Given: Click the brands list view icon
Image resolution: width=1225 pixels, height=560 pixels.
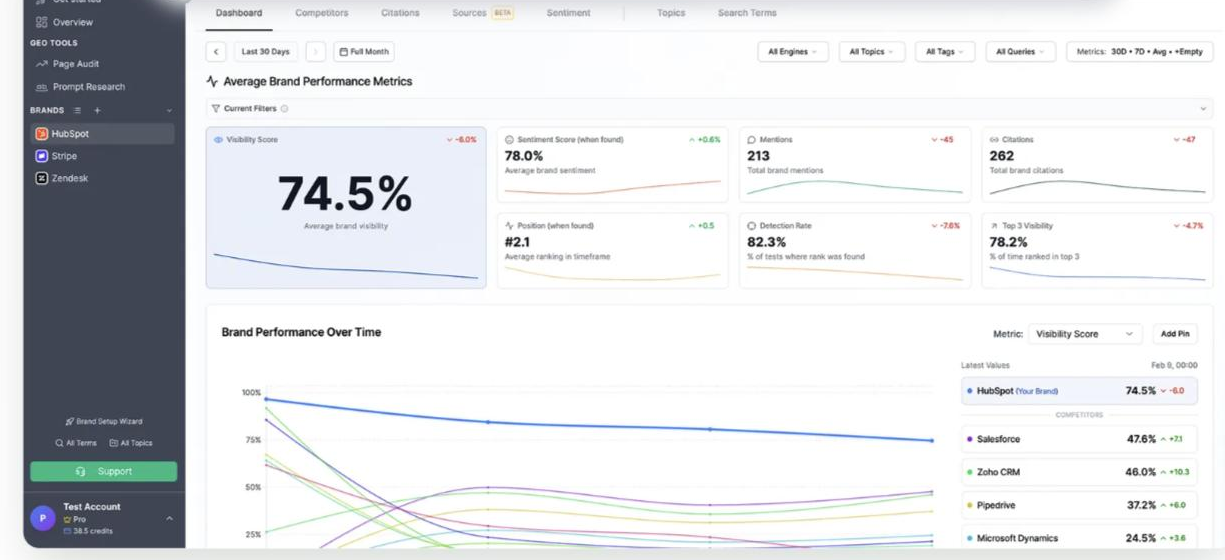Looking at the screenshot, I should tap(78, 110).
